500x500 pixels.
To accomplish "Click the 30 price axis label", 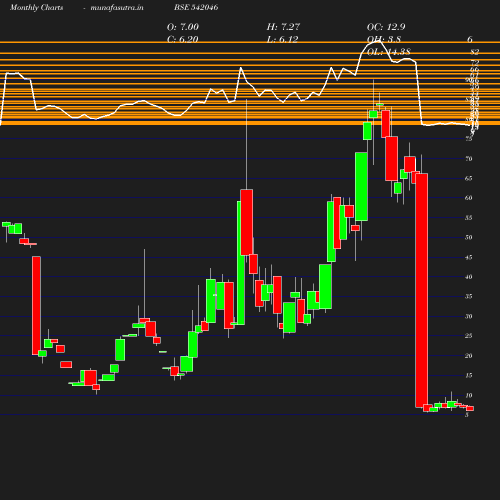I will pos(469,316).
